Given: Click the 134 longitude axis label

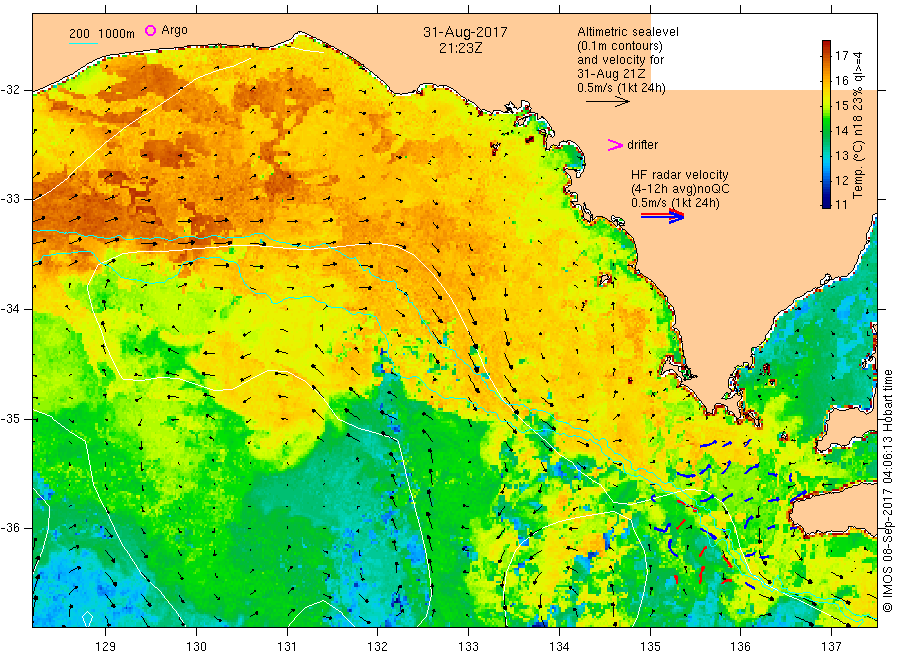Looking at the screenshot, I should tap(559, 647).
